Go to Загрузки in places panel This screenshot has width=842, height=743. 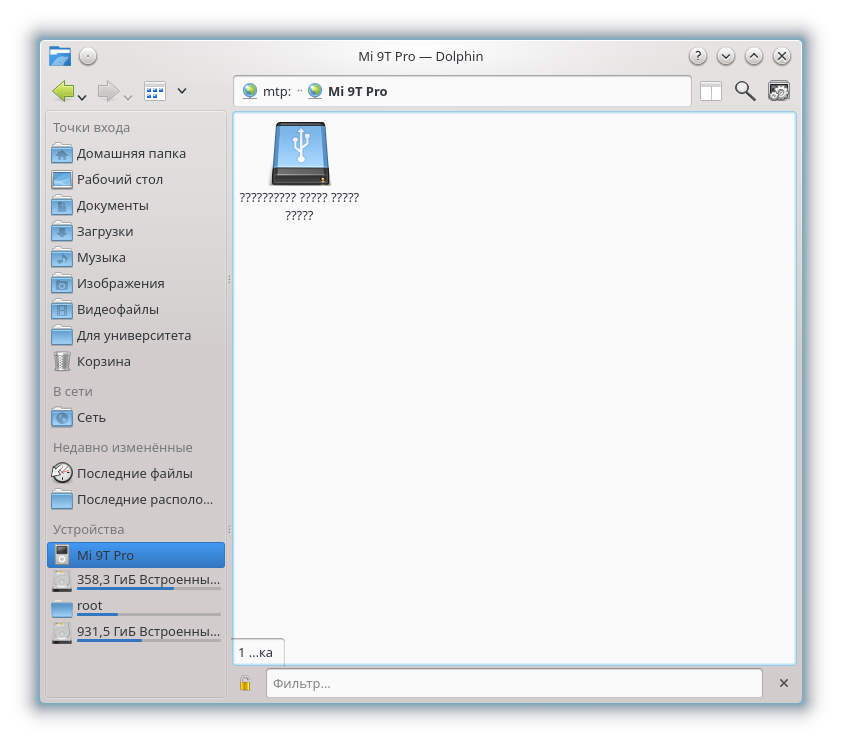tap(105, 231)
